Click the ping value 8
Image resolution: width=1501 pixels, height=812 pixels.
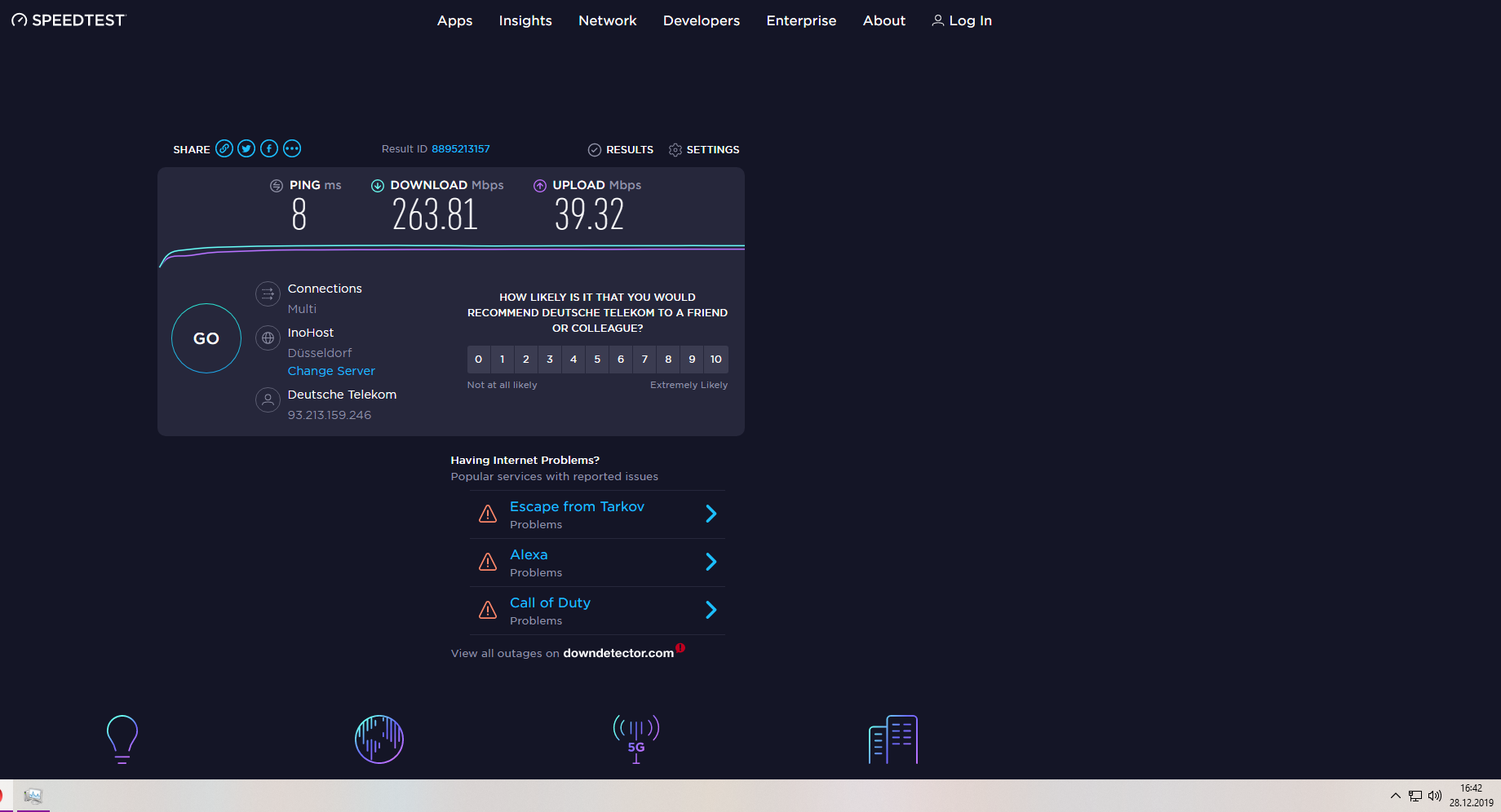(299, 214)
